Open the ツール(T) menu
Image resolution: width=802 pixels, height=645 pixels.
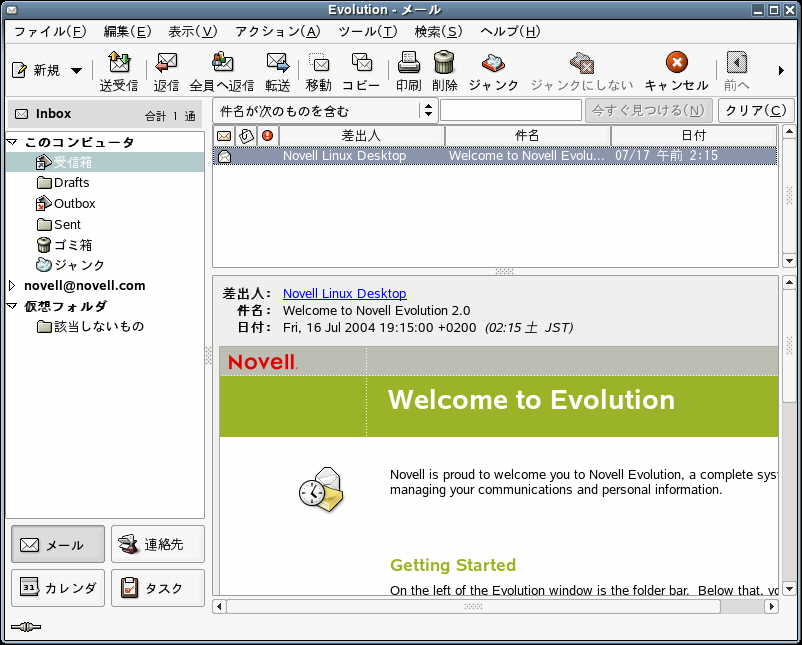[368, 32]
